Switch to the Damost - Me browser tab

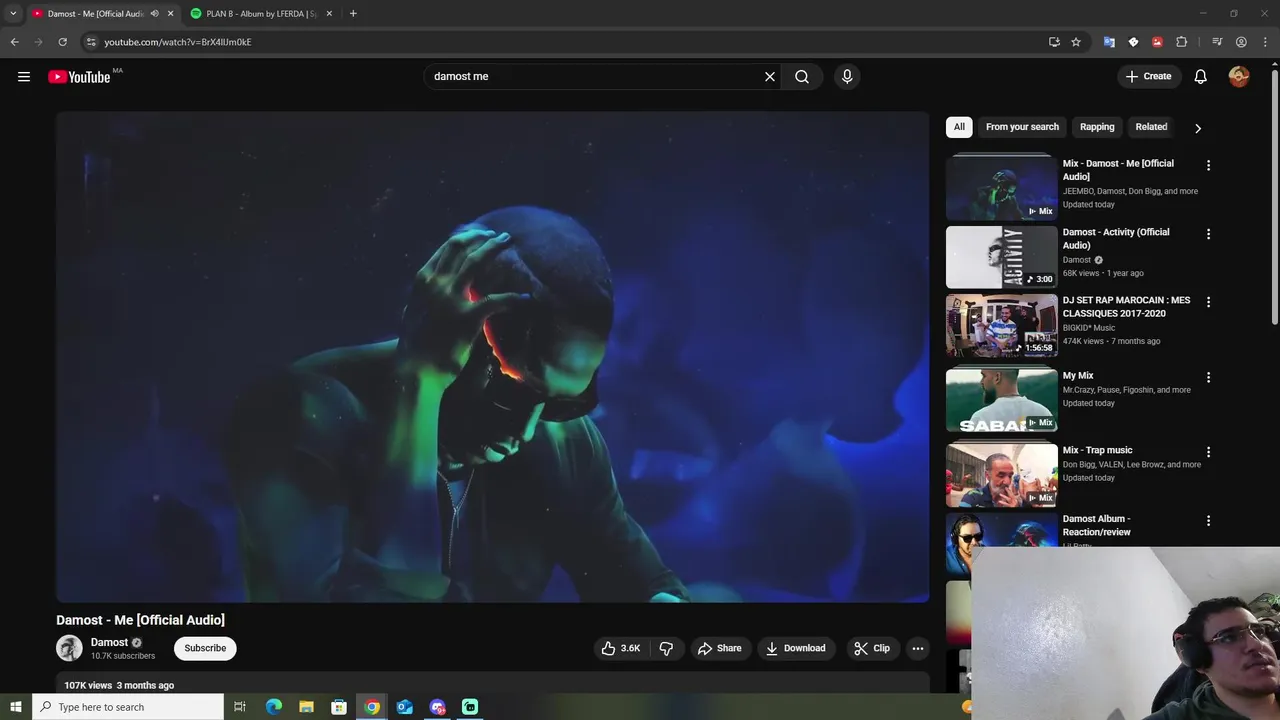(96, 14)
